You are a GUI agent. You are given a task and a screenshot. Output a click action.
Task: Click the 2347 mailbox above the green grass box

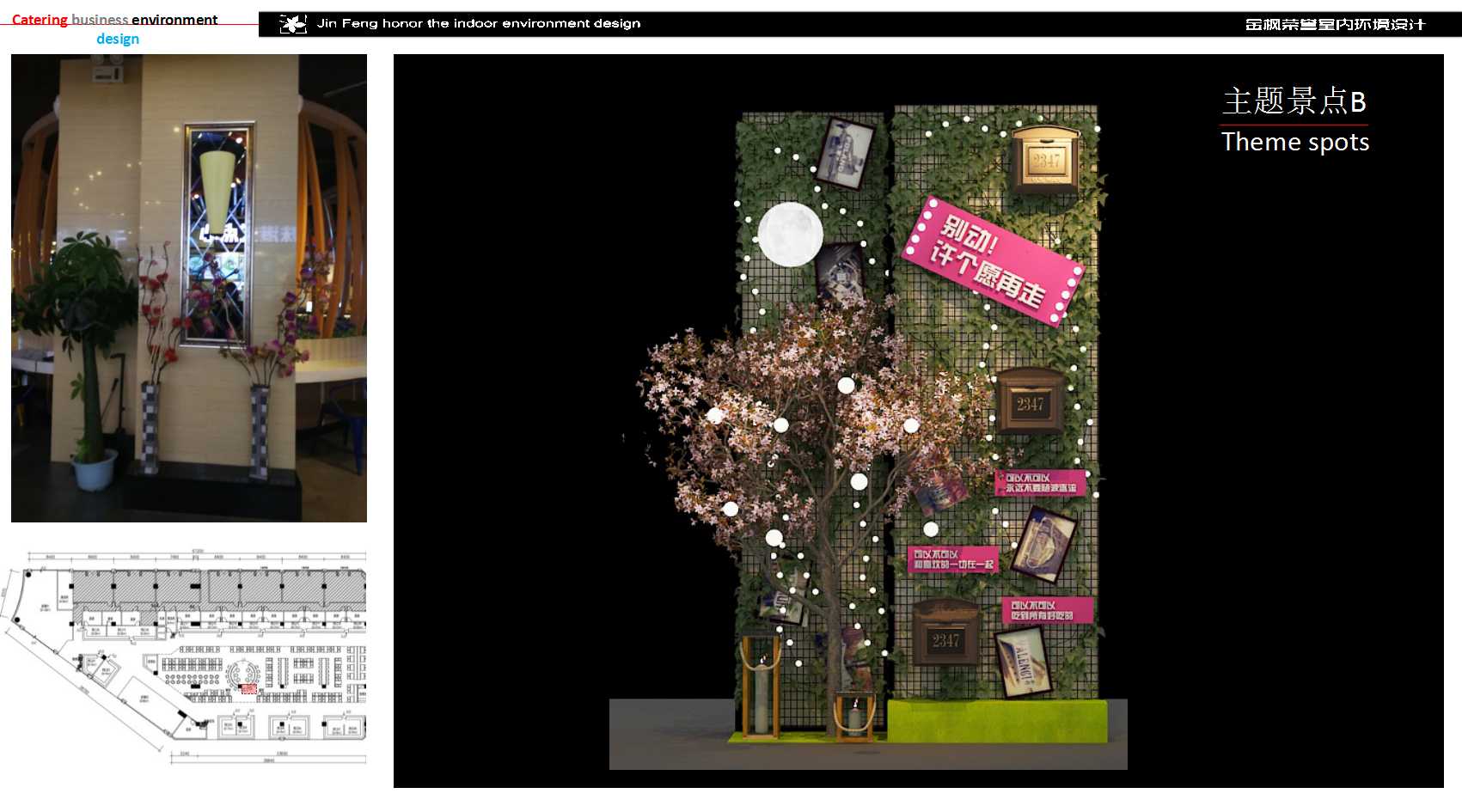point(945,633)
